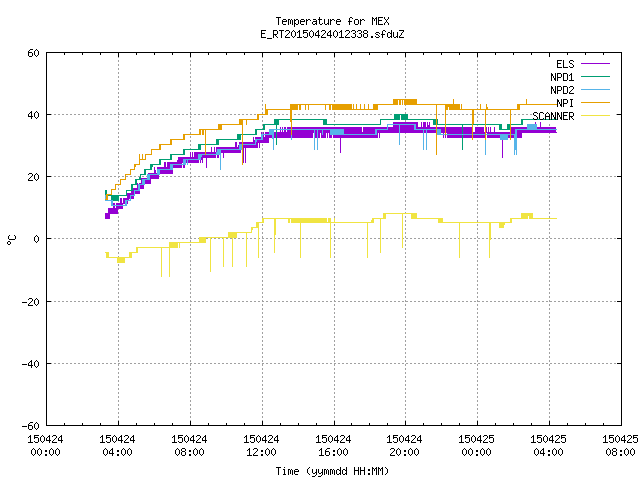Click the °C y-axis unit label

12,240
